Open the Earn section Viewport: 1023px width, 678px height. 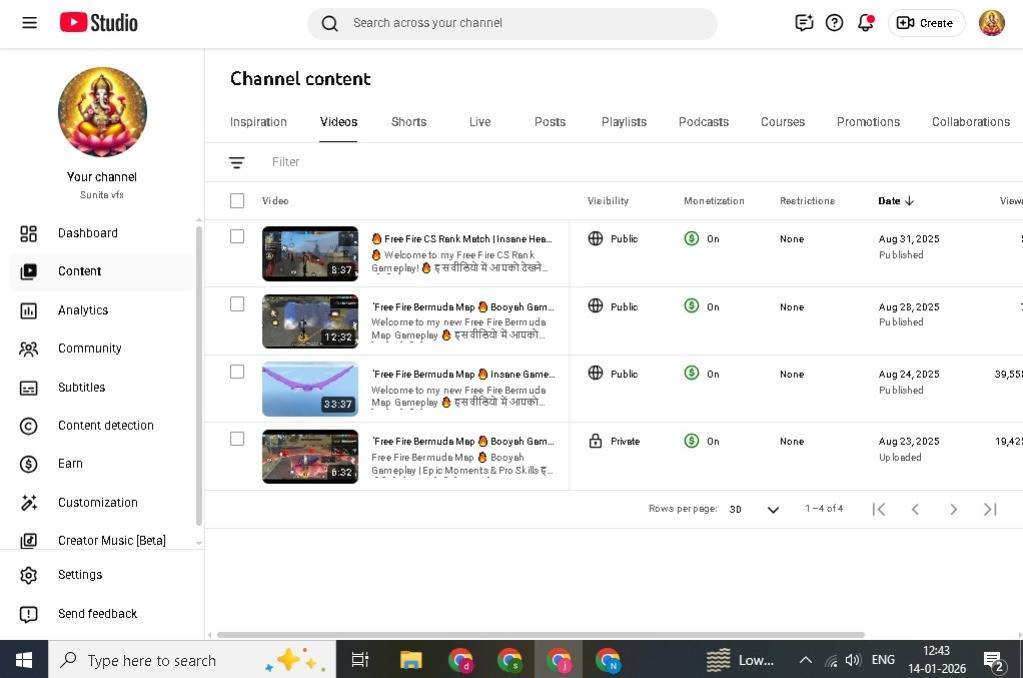70,464
